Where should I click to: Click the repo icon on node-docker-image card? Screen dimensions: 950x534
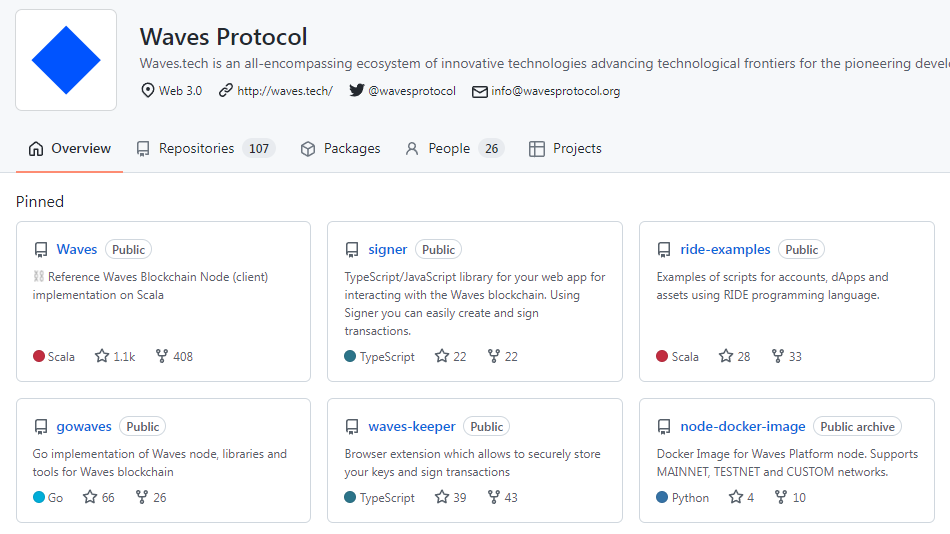point(664,427)
